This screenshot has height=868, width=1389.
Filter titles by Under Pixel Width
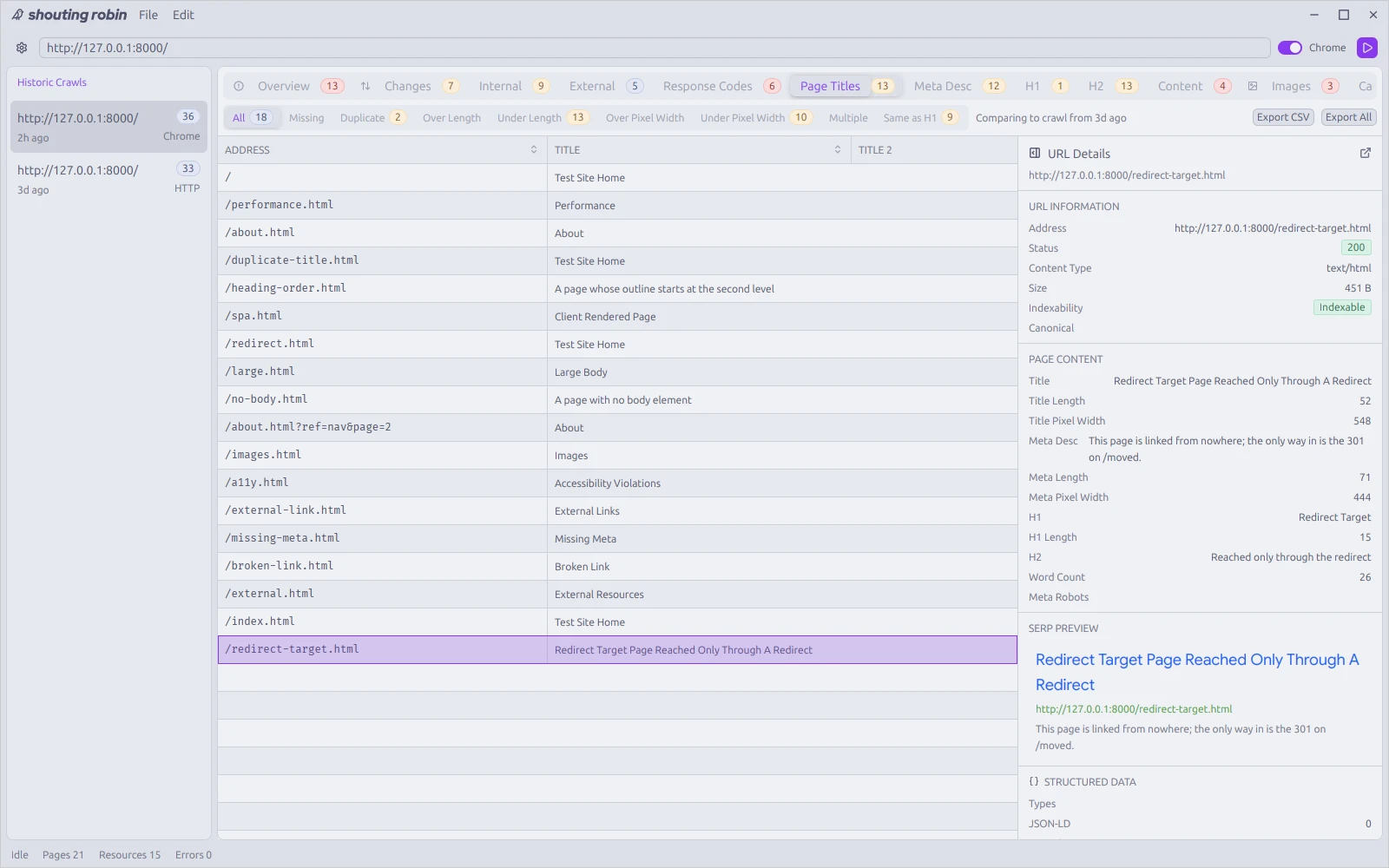coord(756,117)
